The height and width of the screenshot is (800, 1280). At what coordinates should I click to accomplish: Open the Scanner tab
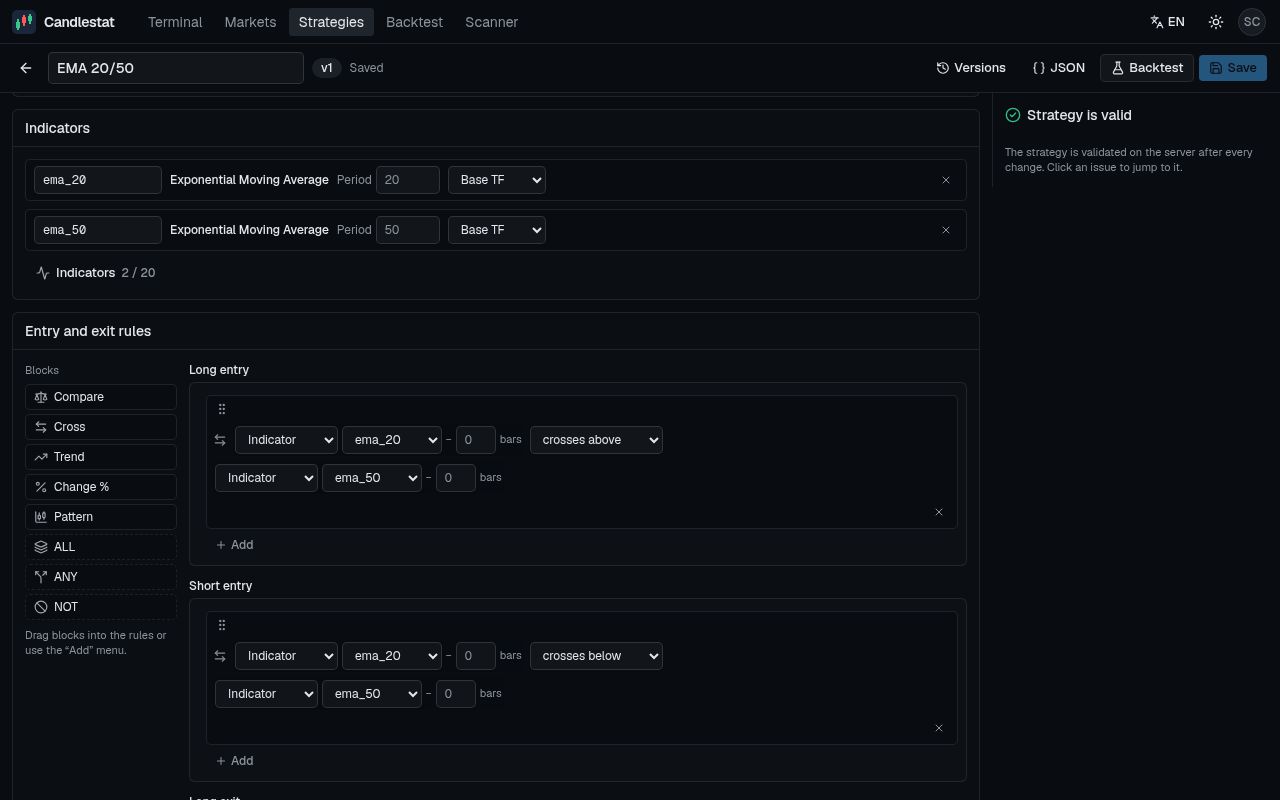491,22
